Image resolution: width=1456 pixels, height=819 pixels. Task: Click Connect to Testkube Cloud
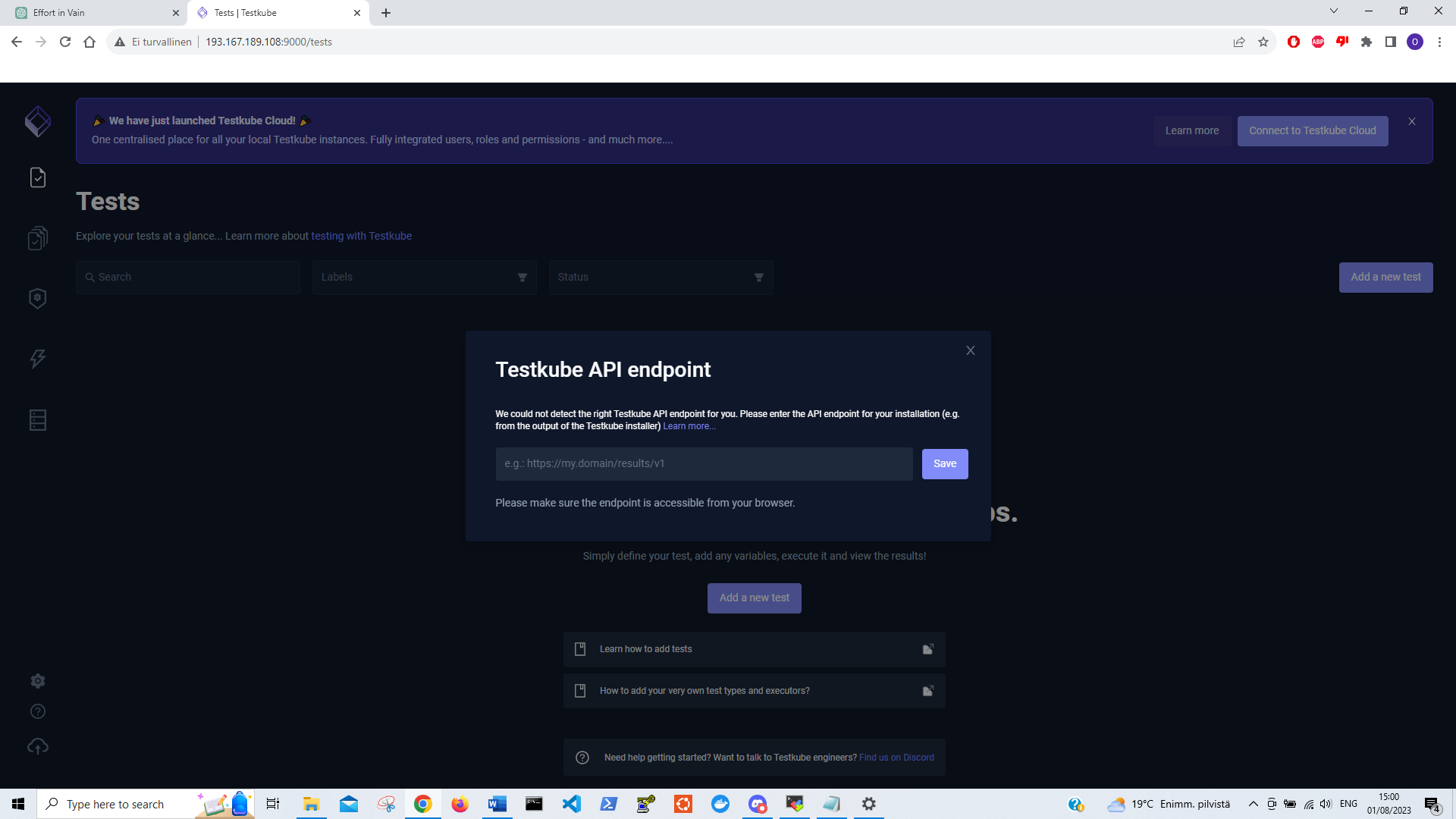coord(1313,131)
